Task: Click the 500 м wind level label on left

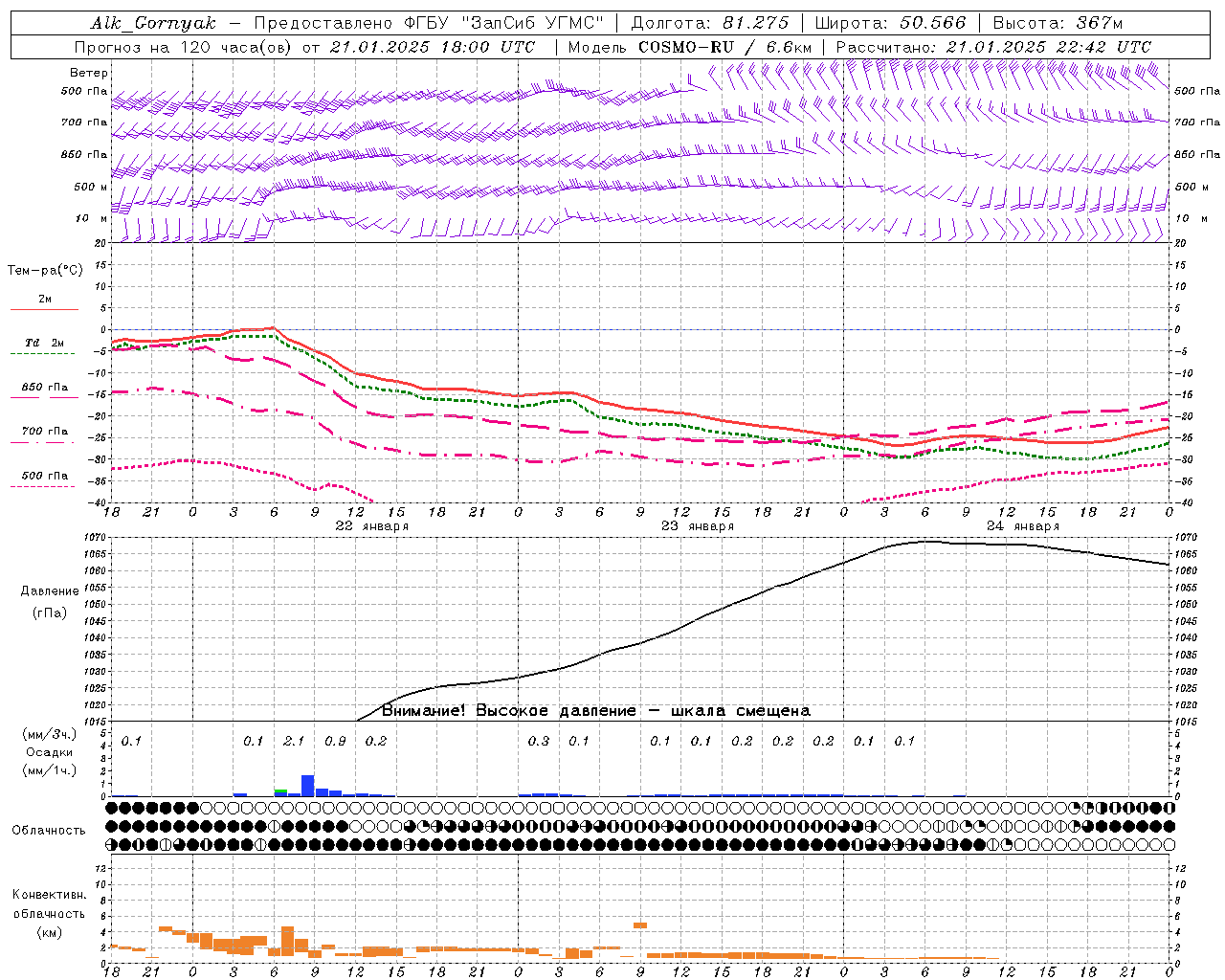Action: 92,188
